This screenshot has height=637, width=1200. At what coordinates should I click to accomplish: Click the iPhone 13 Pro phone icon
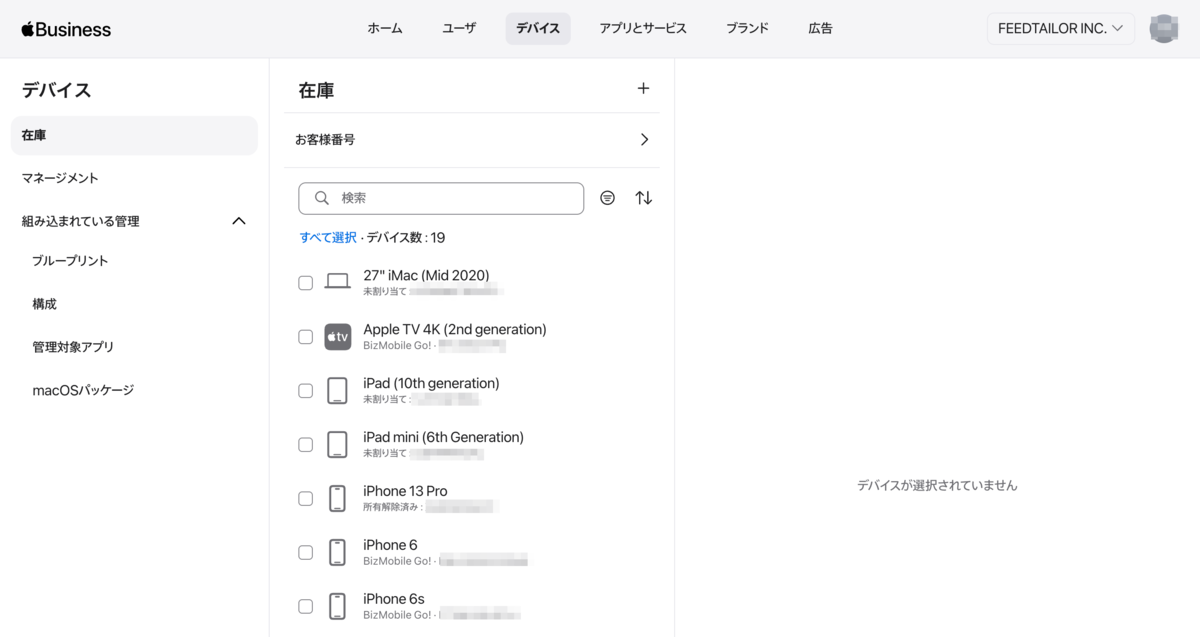[x=338, y=498]
